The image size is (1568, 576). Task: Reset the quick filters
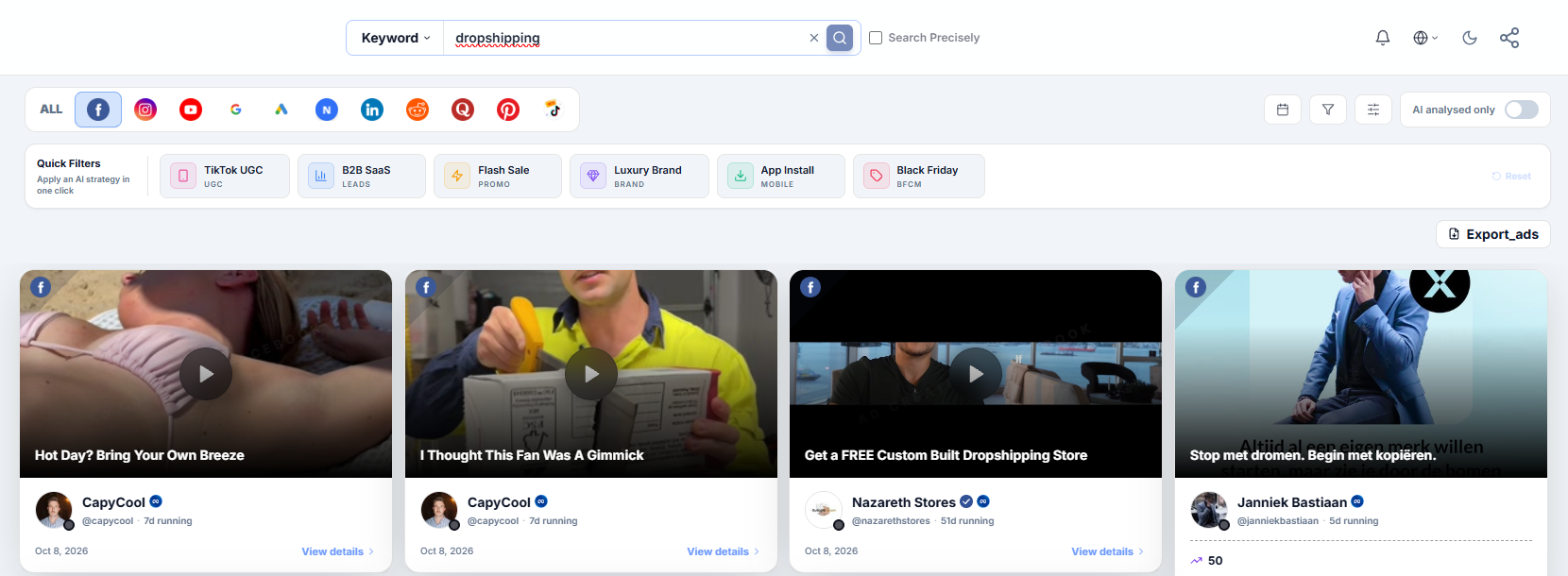1511,177
